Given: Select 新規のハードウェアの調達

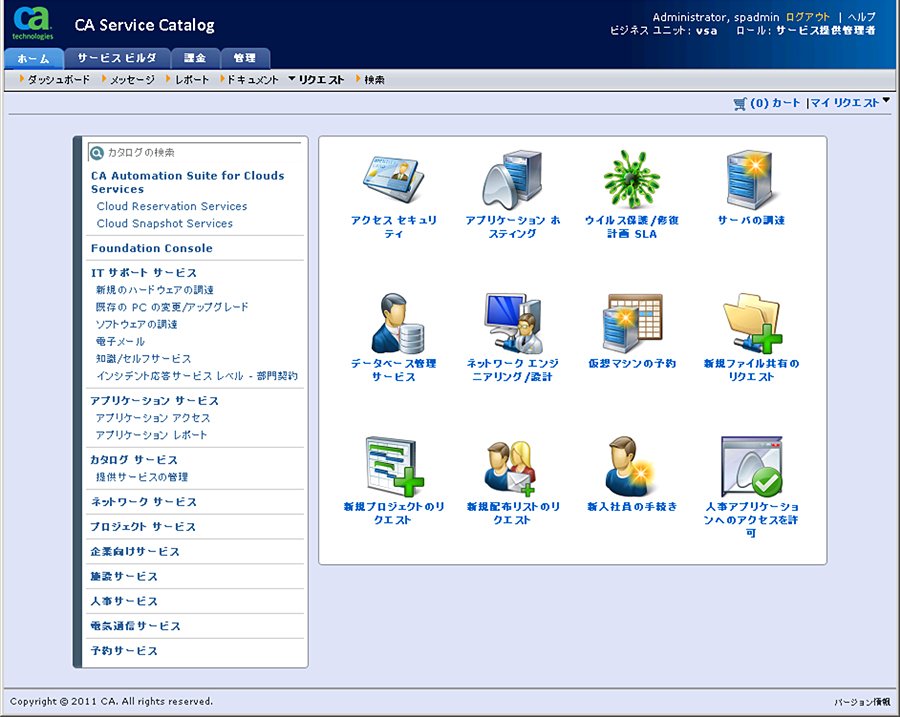Looking at the screenshot, I should [x=154, y=290].
